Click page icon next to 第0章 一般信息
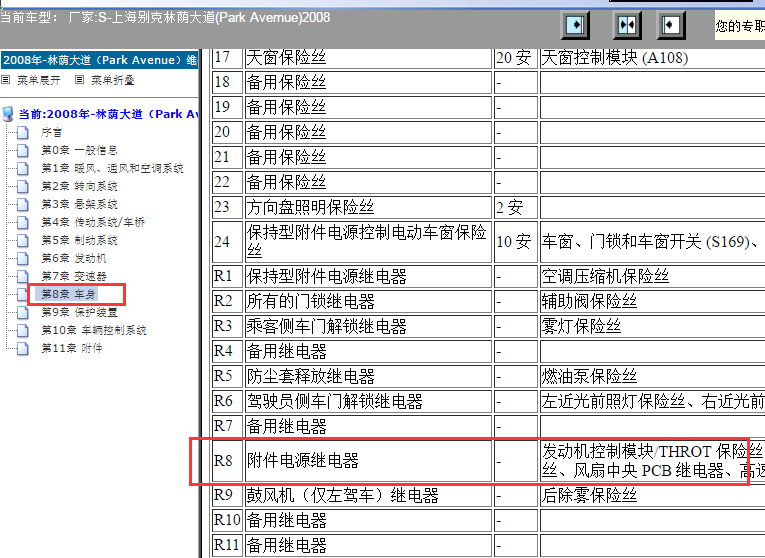 point(22,150)
